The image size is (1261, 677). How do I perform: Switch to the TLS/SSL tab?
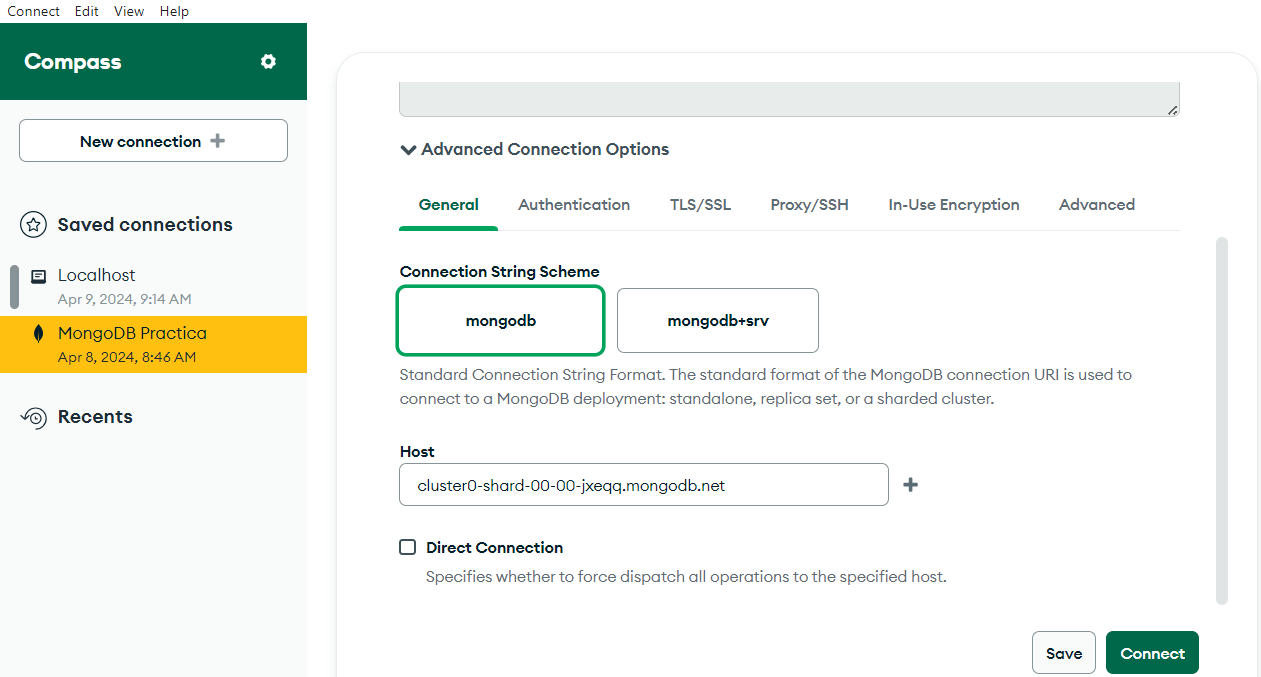click(700, 205)
